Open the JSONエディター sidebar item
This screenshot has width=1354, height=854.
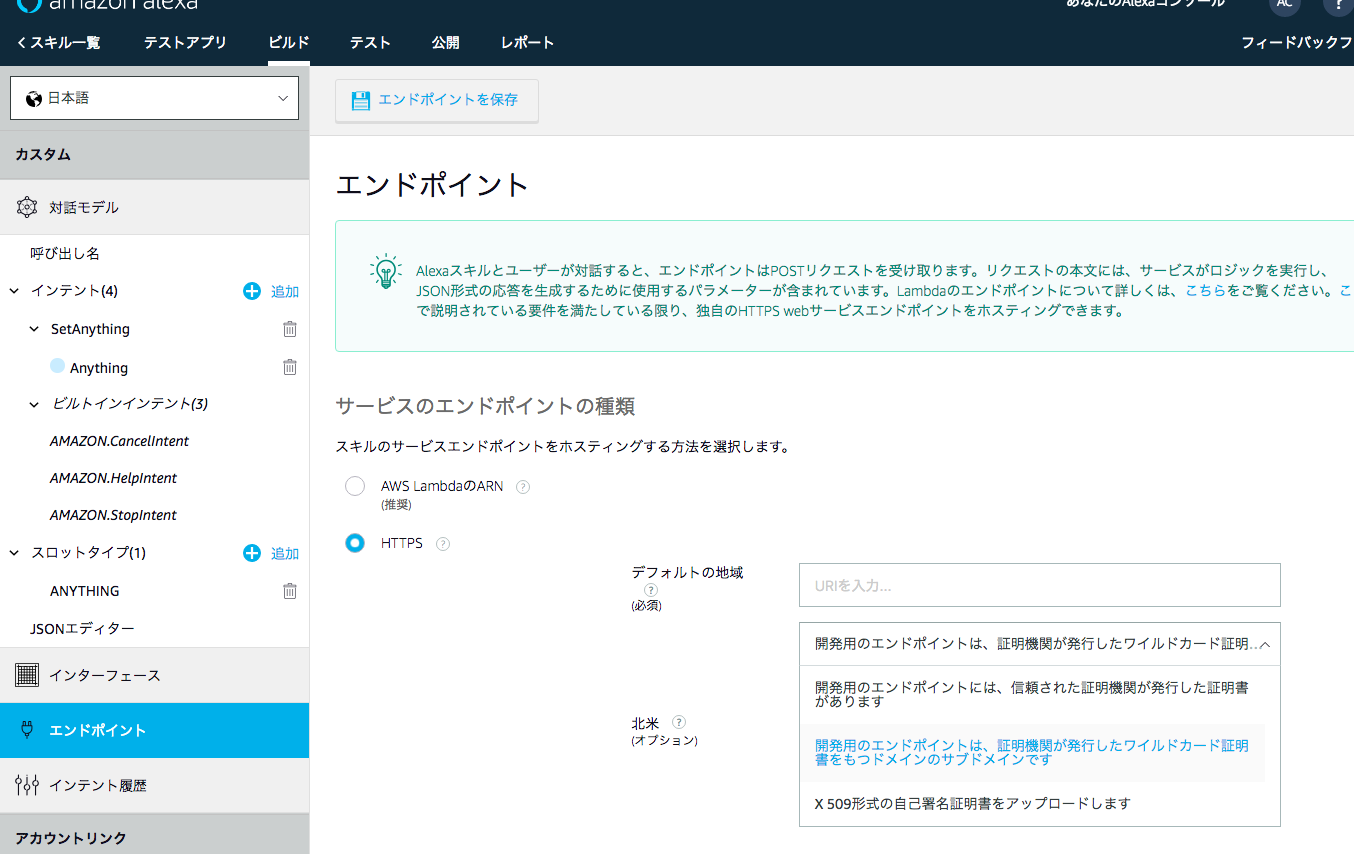point(82,628)
